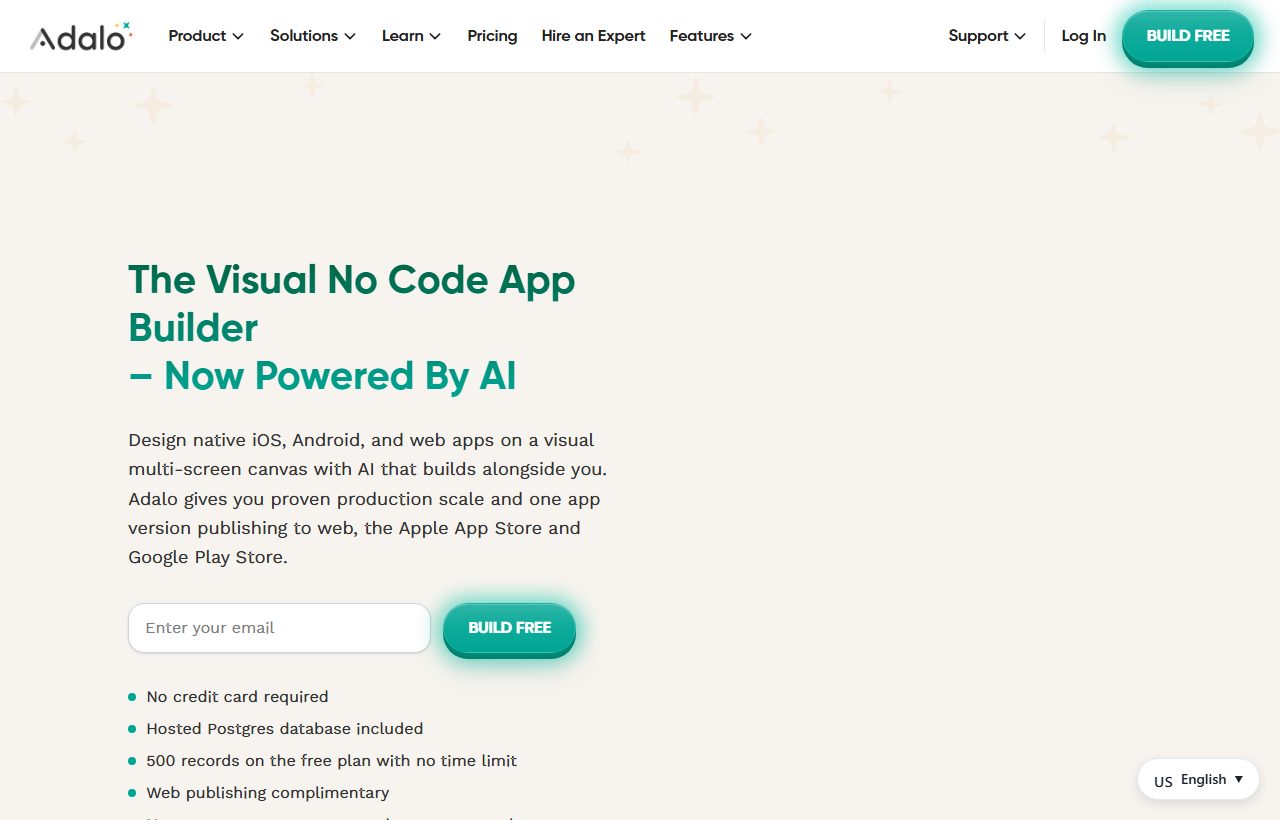
Task: Click the header BUILD FREE button
Action: [x=1188, y=36]
